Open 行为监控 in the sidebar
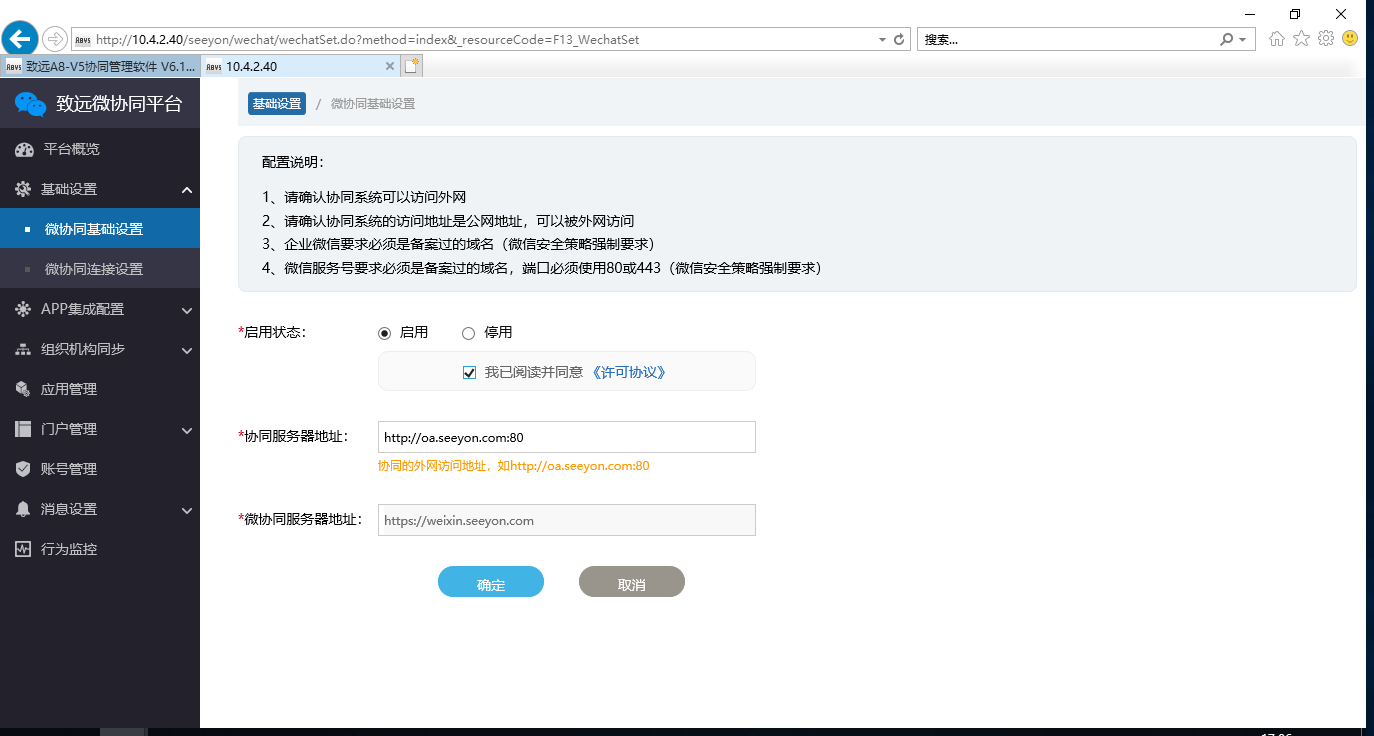1374x736 pixels. coord(100,549)
